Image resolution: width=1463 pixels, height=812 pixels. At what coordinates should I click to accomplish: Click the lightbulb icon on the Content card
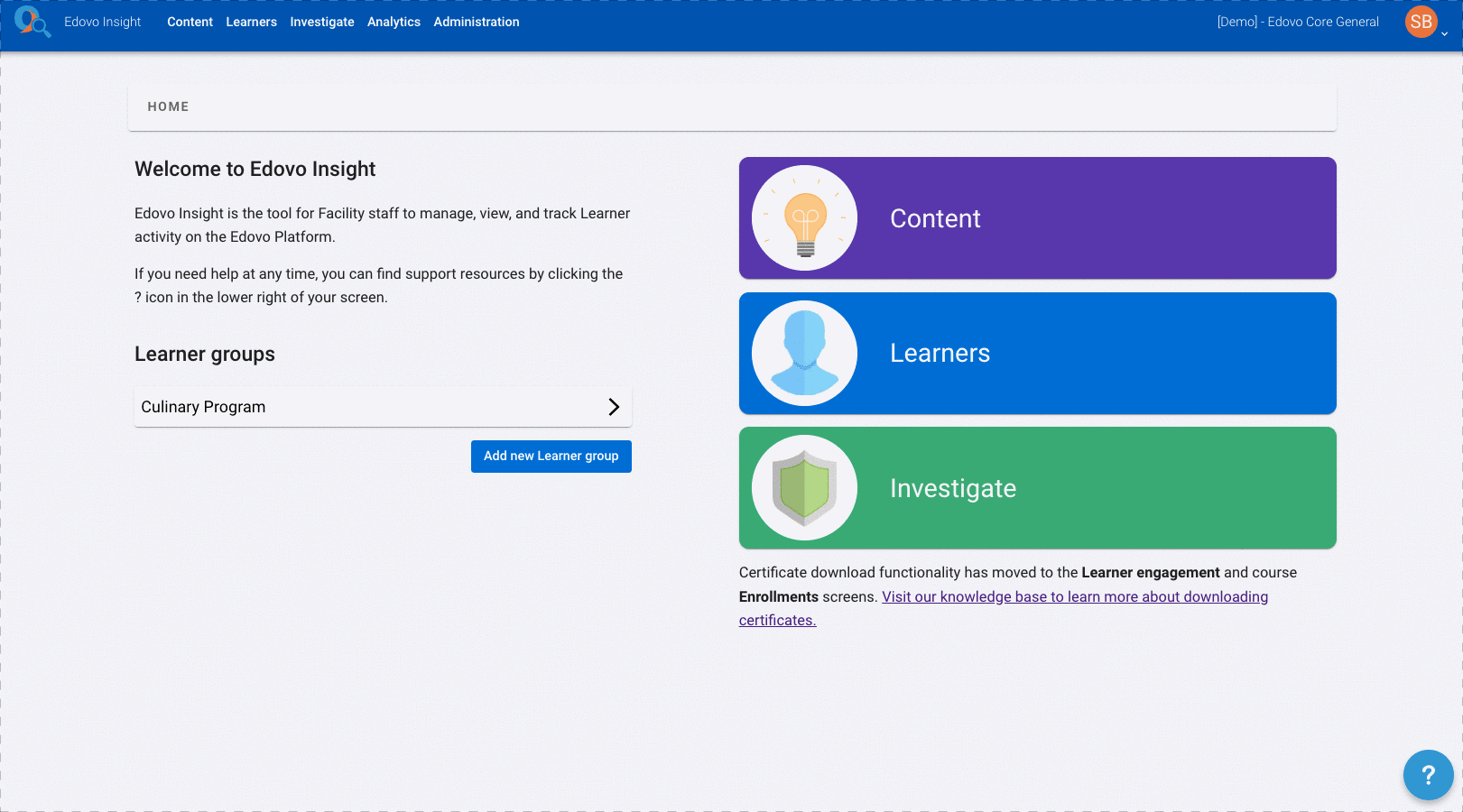[804, 218]
